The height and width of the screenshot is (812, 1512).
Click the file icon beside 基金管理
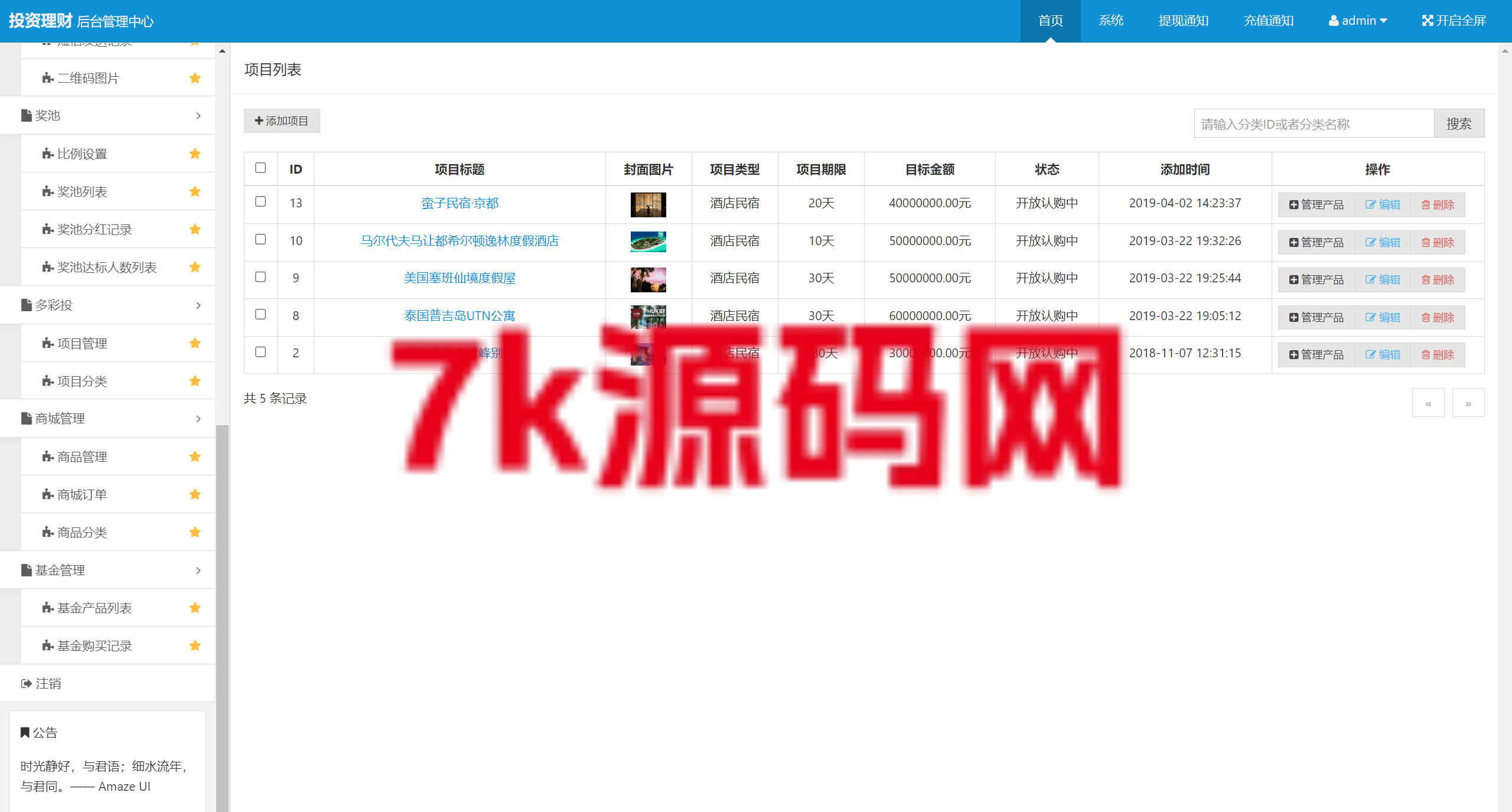26,570
